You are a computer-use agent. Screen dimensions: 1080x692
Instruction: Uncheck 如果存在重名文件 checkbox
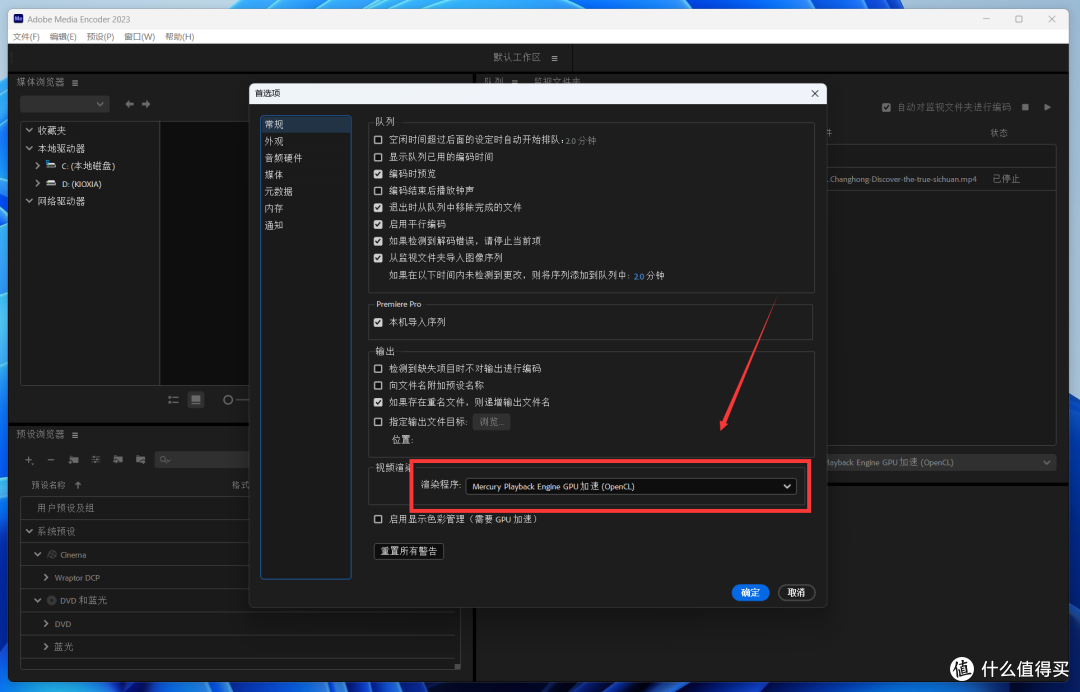378,402
